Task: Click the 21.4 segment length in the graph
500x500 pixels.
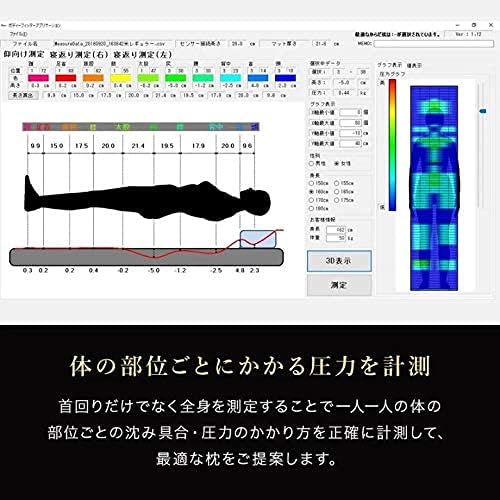Action: coord(138,146)
